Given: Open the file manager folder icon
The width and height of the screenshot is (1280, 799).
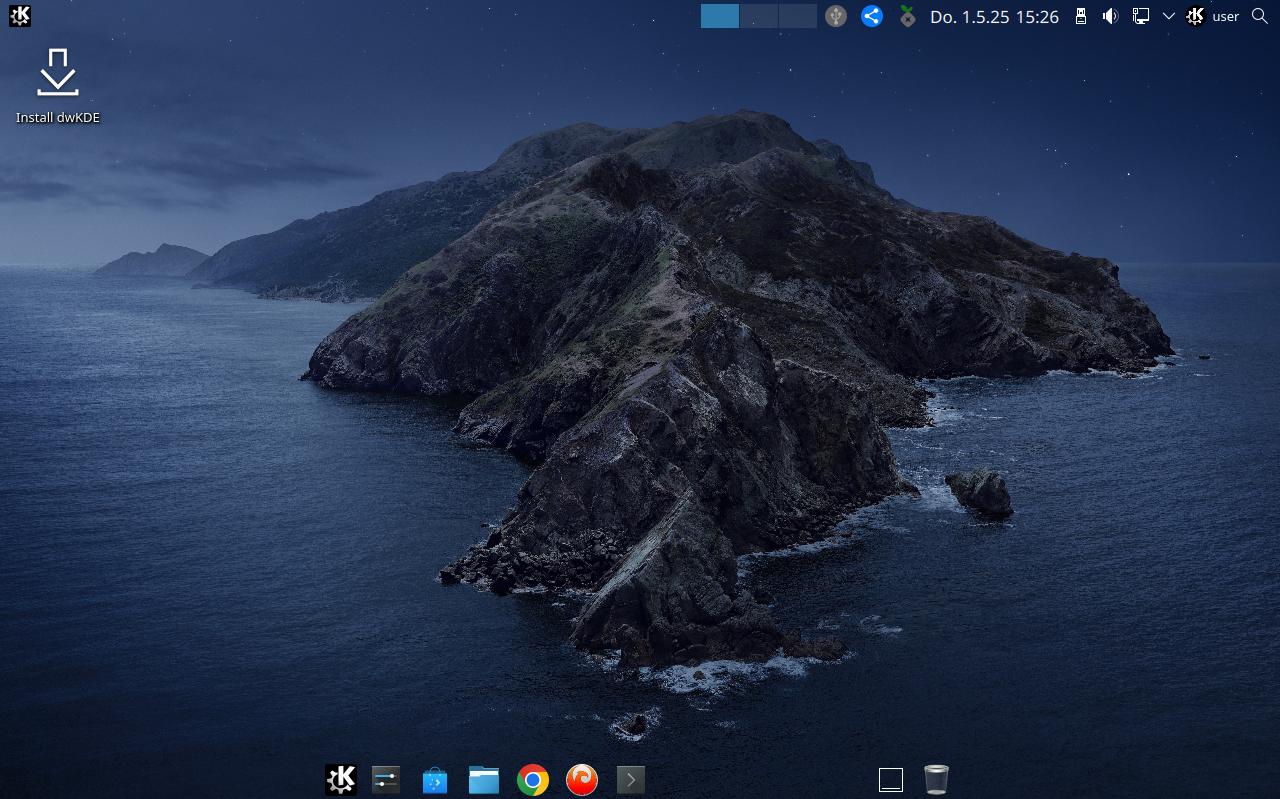Looking at the screenshot, I should click(x=484, y=779).
